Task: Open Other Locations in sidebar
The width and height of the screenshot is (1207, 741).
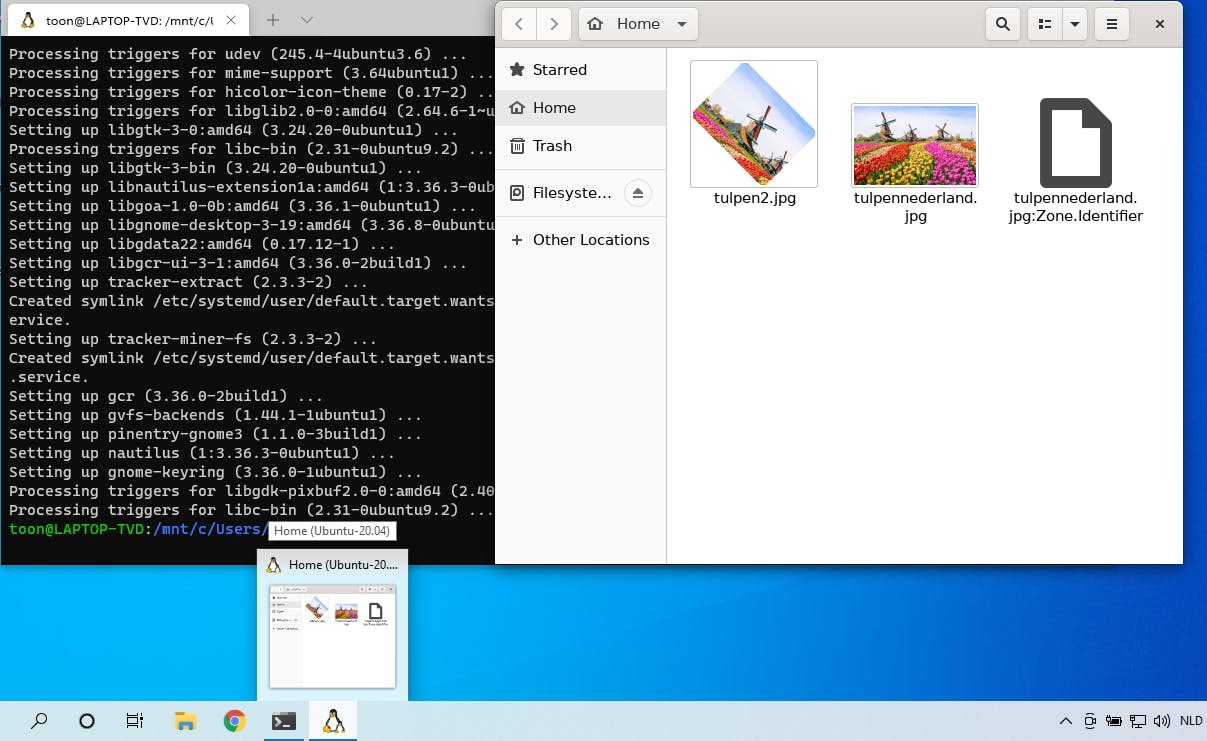Action: pyautogui.click(x=581, y=240)
